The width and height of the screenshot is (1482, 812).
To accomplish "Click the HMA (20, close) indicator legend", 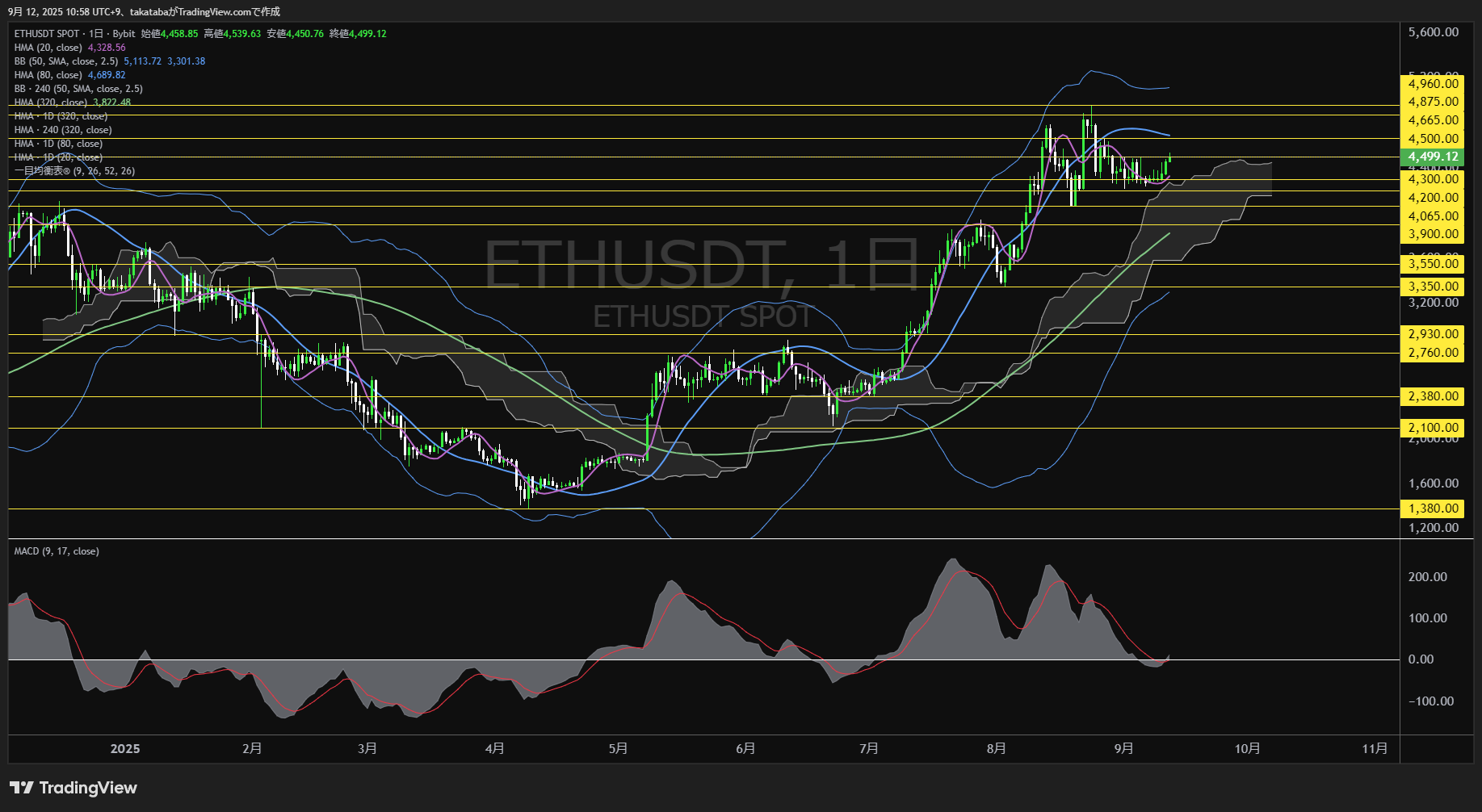I will (x=48, y=48).
